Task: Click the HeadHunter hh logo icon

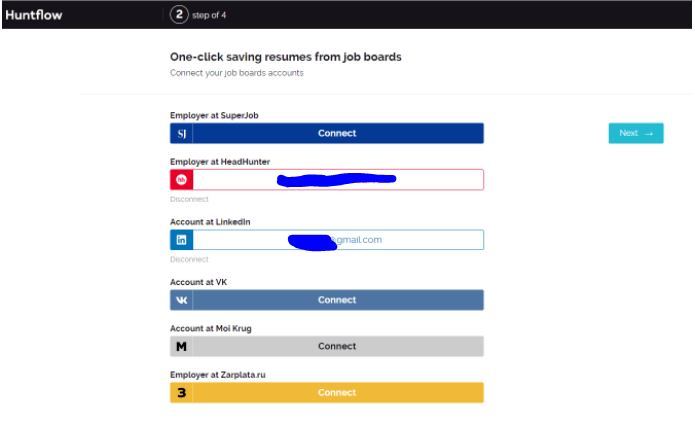Action: [182, 179]
